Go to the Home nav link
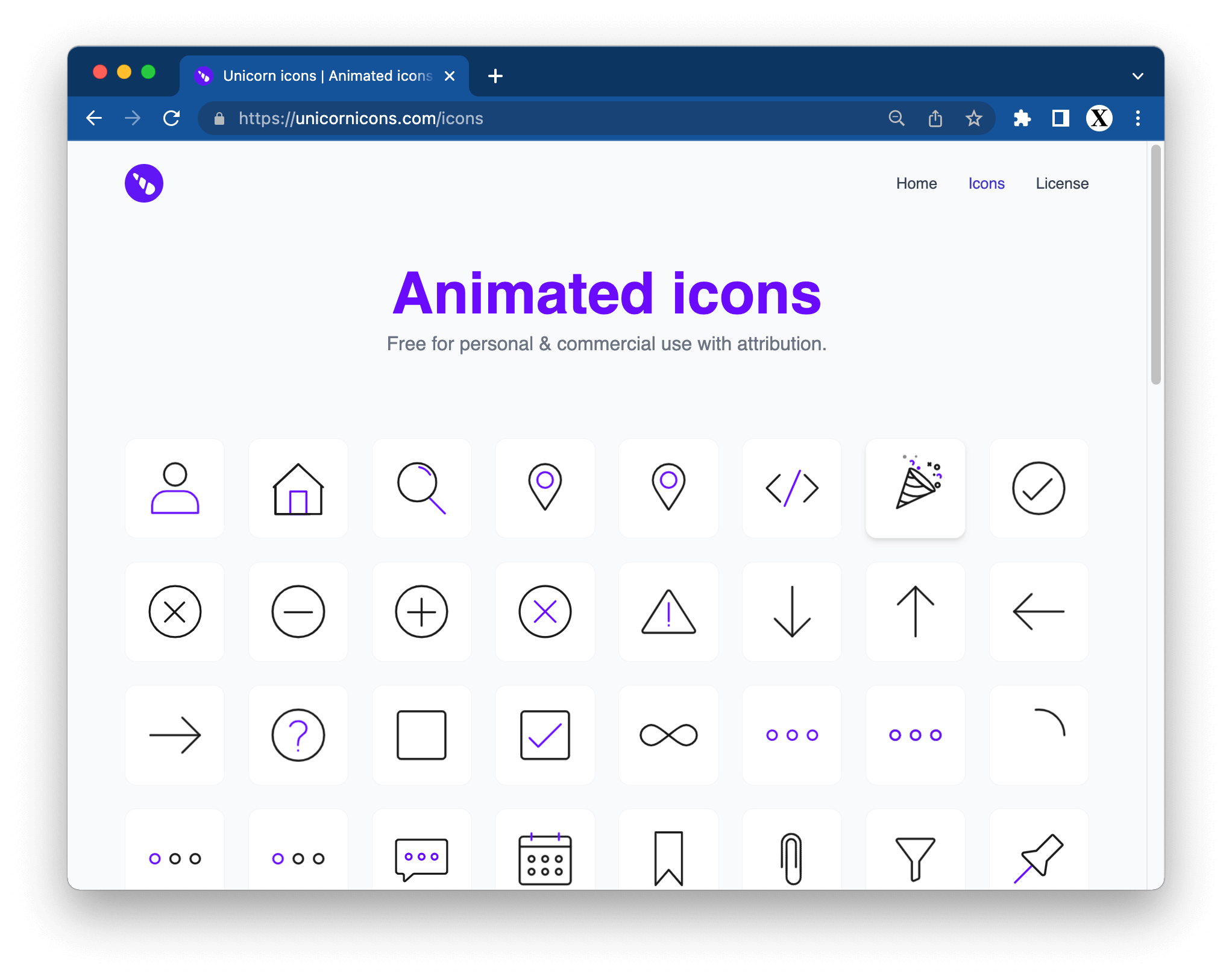This screenshot has width=1232, height=979. pyautogui.click(x=916, y=183)
